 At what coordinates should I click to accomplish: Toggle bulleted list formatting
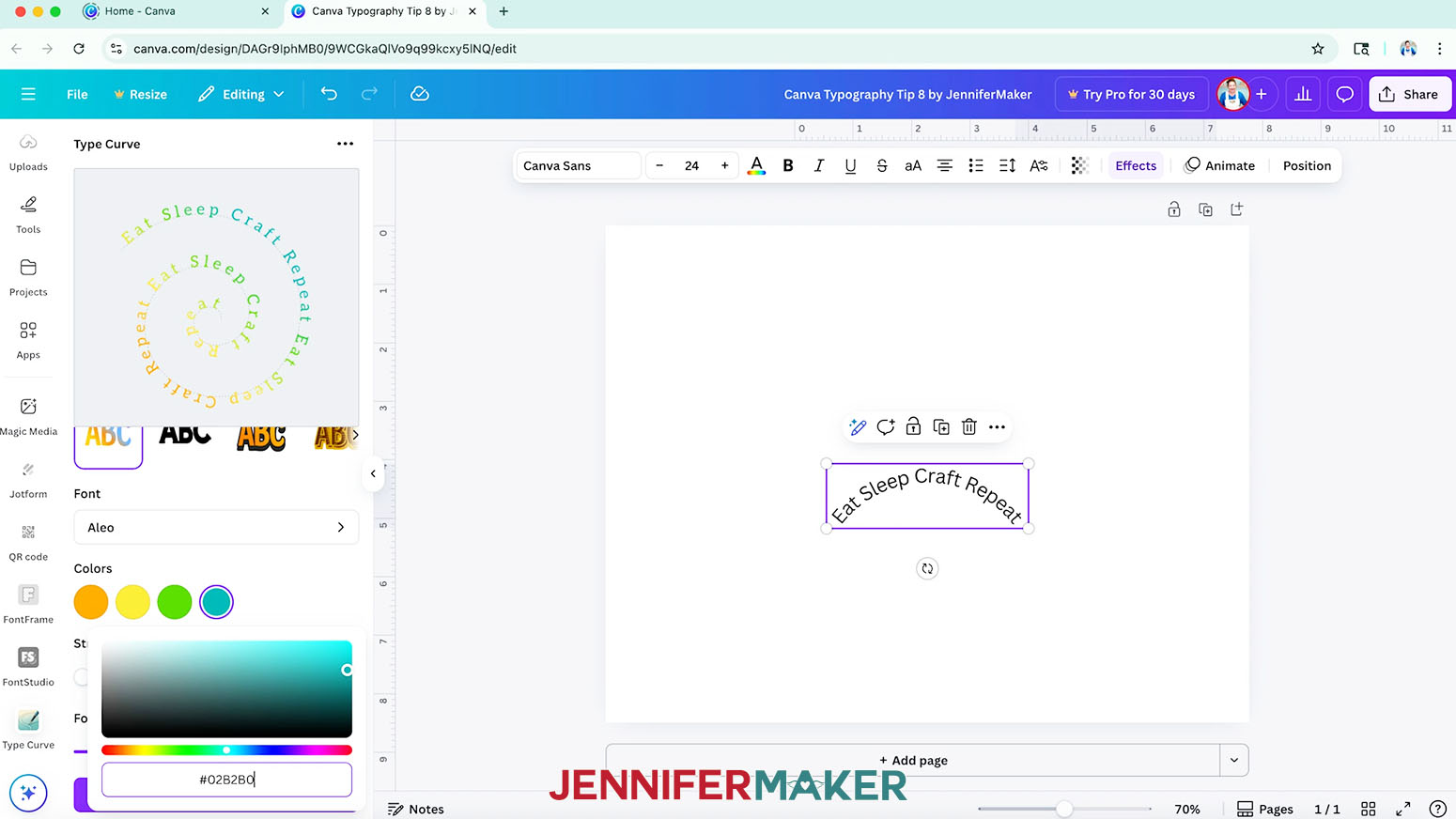pyautogui.click(x=976, y=165)
